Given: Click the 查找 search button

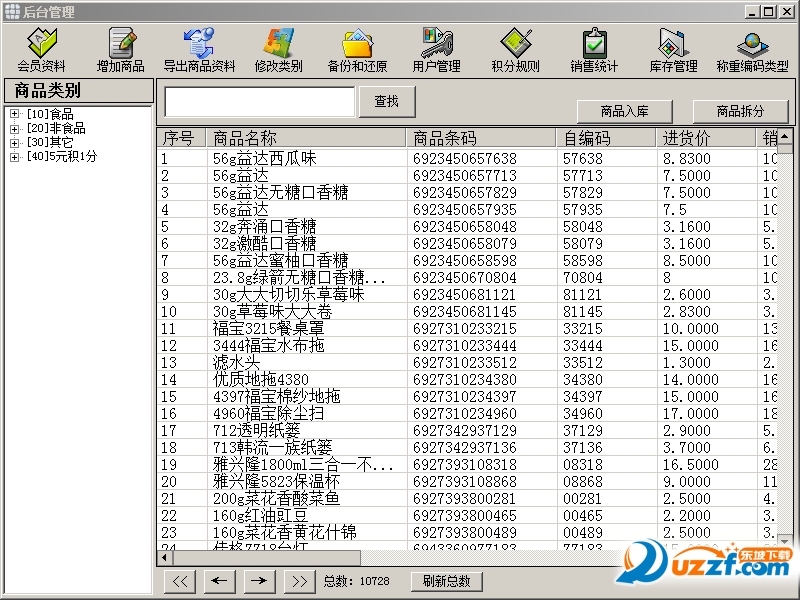Looking at the screenshot, I should (x=387, y=102).
